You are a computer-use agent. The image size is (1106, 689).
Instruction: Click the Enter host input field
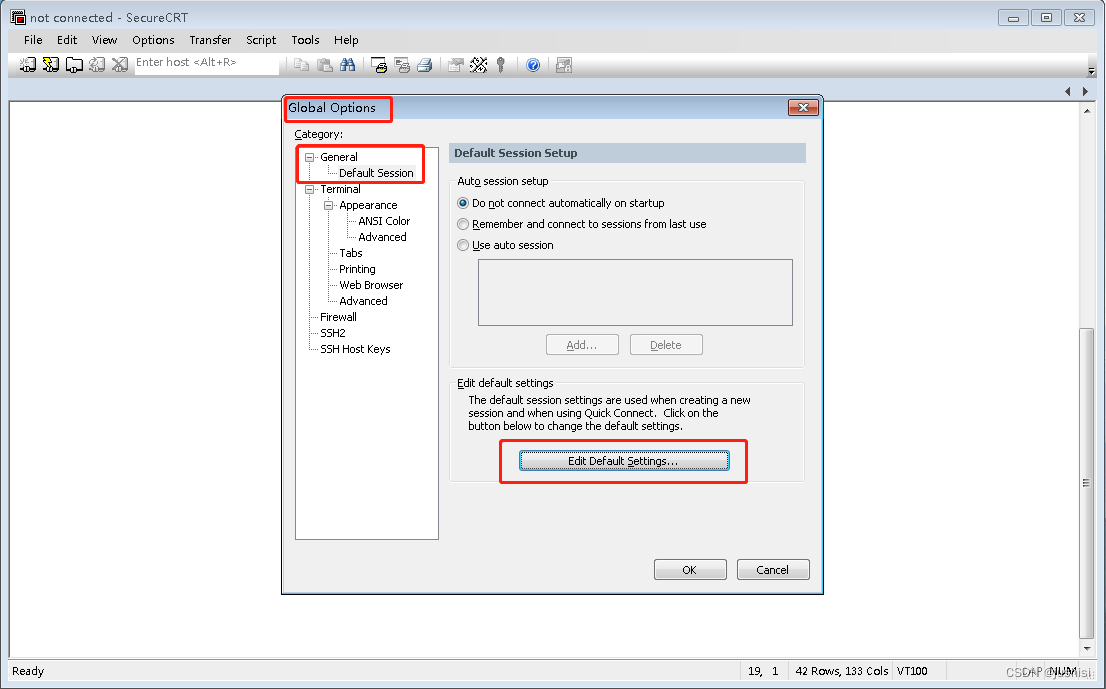click(x=207, y=63)
